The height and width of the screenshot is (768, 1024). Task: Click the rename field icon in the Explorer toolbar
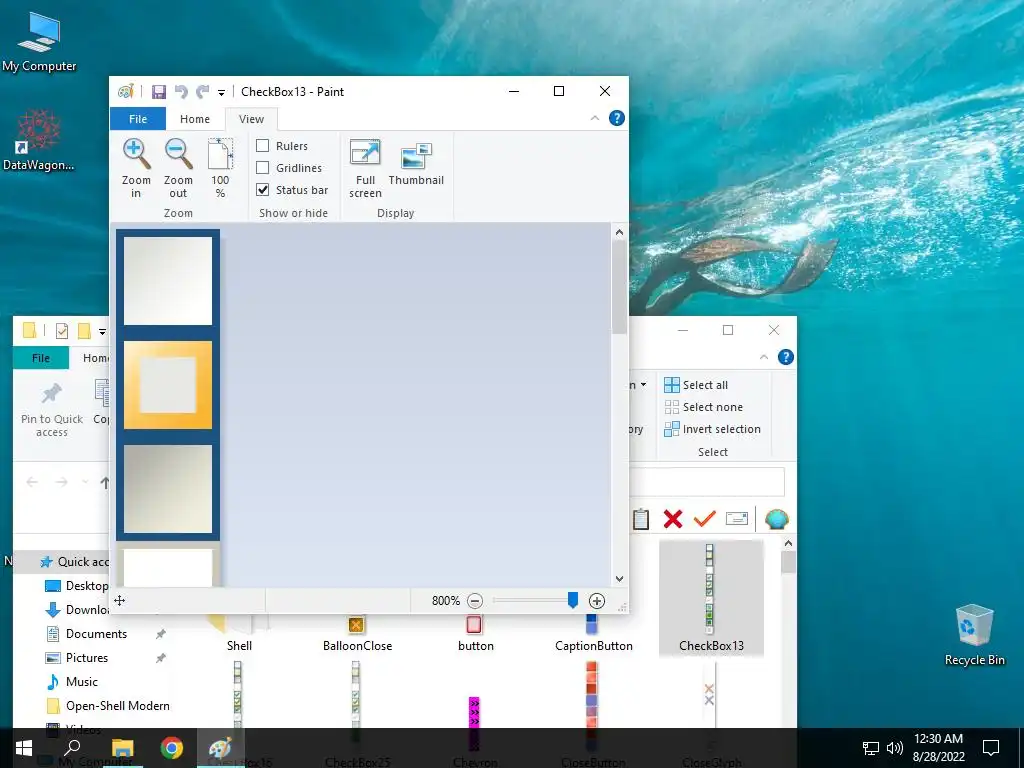737,519
